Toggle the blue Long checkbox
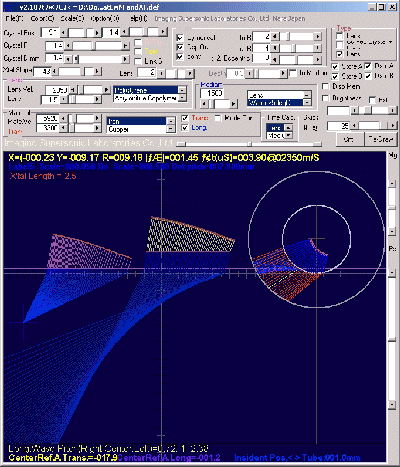Viewport: 400px width, 467px height. click(x=185, y=128)
